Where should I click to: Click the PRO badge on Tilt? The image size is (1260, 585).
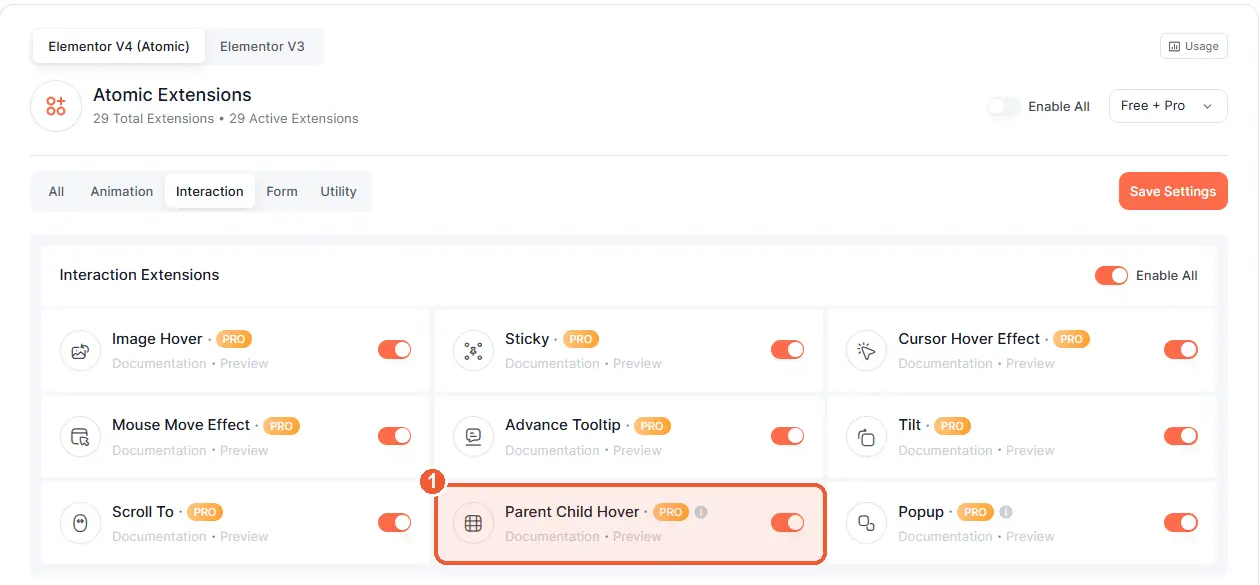952,425
